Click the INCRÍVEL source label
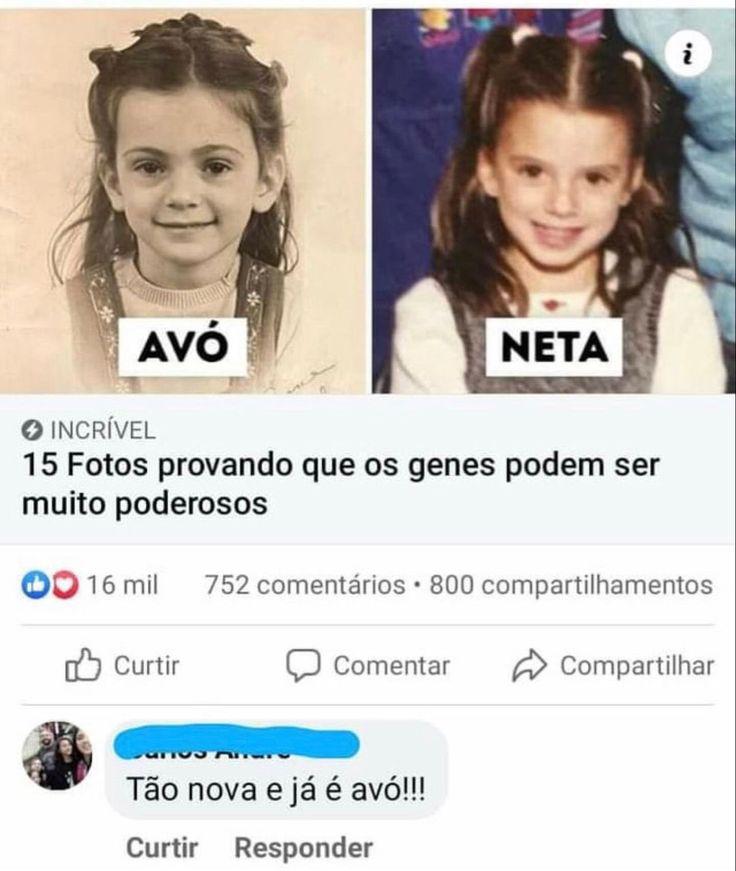This screenshot has width=736, height=871. [103, 430]
